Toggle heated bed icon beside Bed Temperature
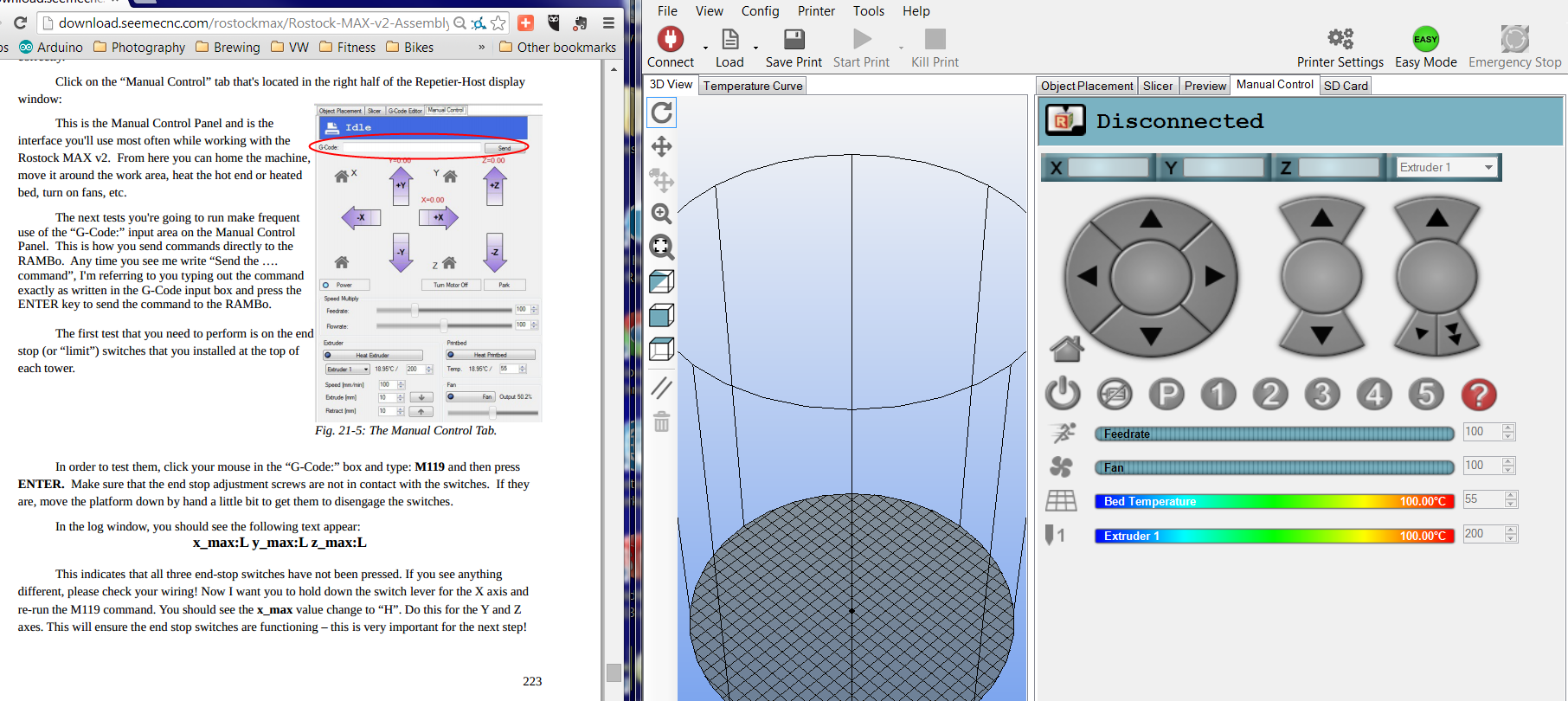 1061,501
